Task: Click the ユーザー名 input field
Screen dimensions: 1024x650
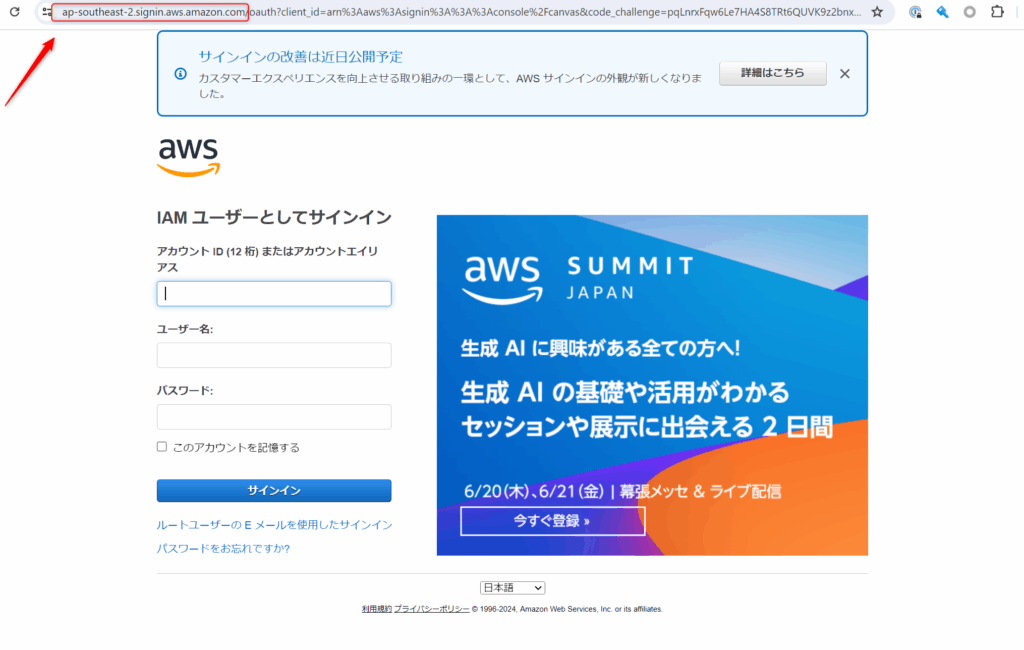Action: [x=274, y=355]
